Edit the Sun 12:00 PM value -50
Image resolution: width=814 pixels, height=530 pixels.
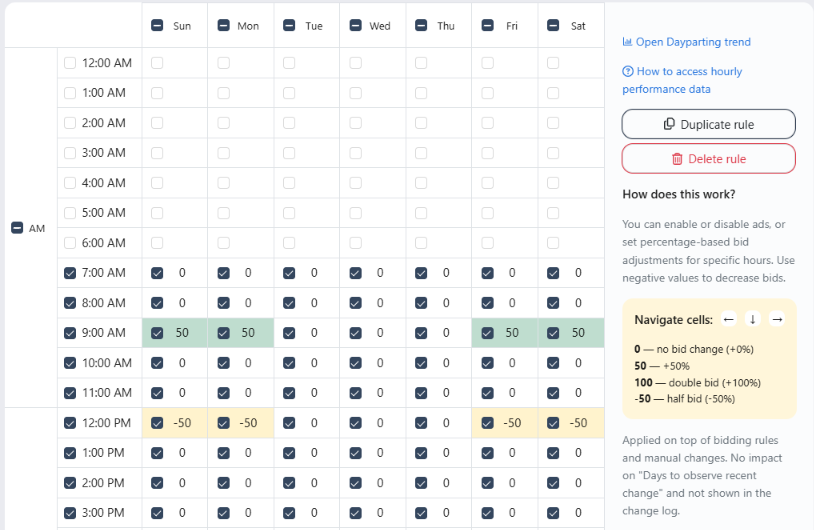coord(182,423)
